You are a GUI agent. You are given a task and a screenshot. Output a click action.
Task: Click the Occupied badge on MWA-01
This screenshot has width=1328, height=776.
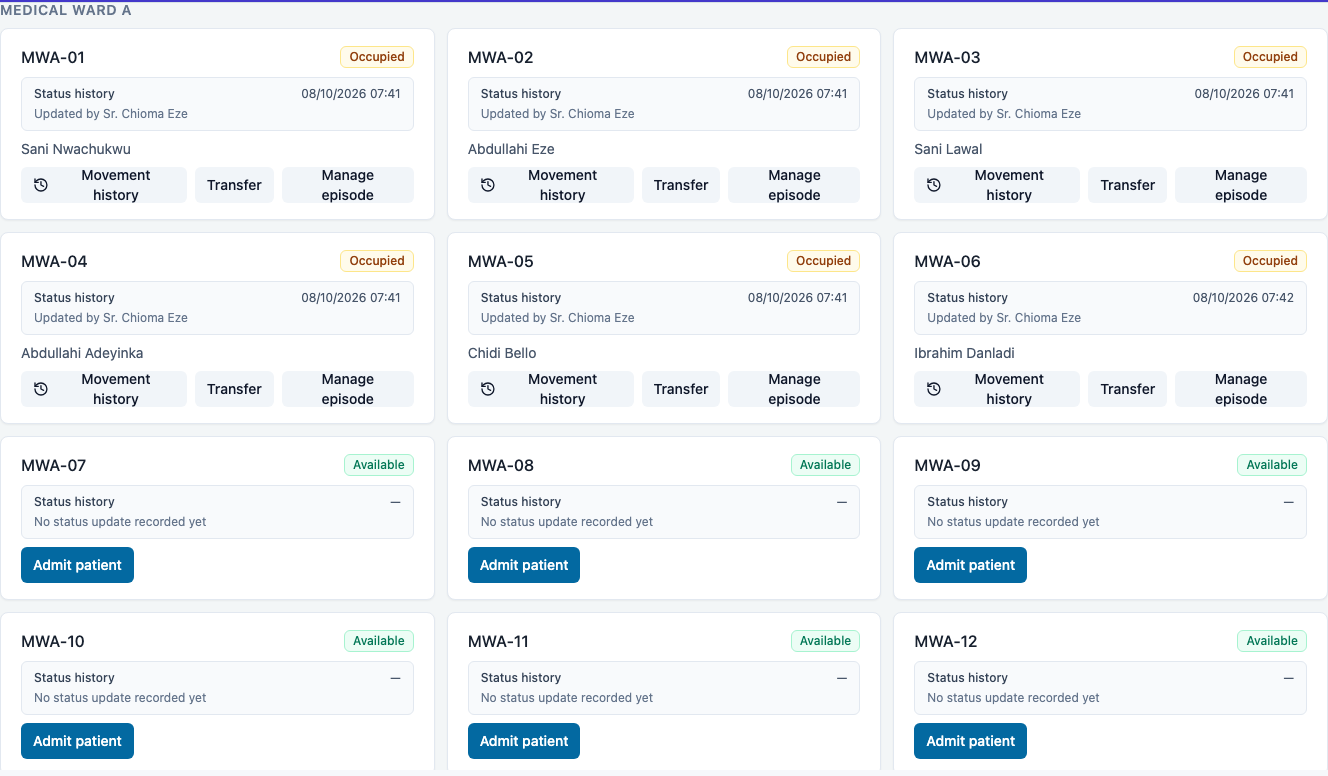coord(377,57)
